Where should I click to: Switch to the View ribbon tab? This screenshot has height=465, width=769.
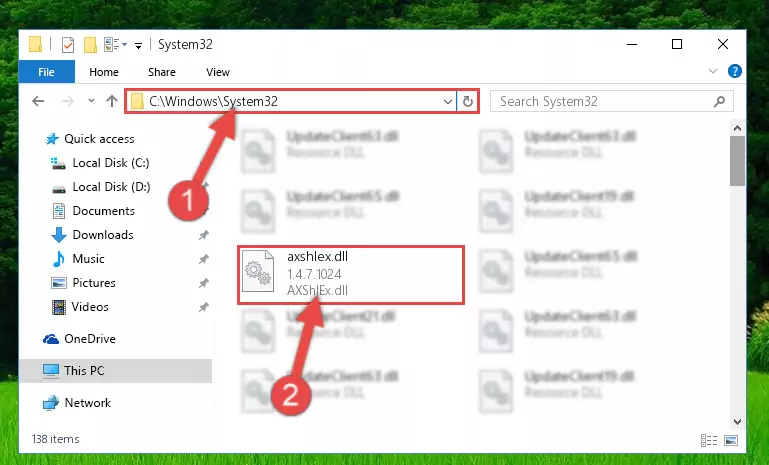(218, 72)
